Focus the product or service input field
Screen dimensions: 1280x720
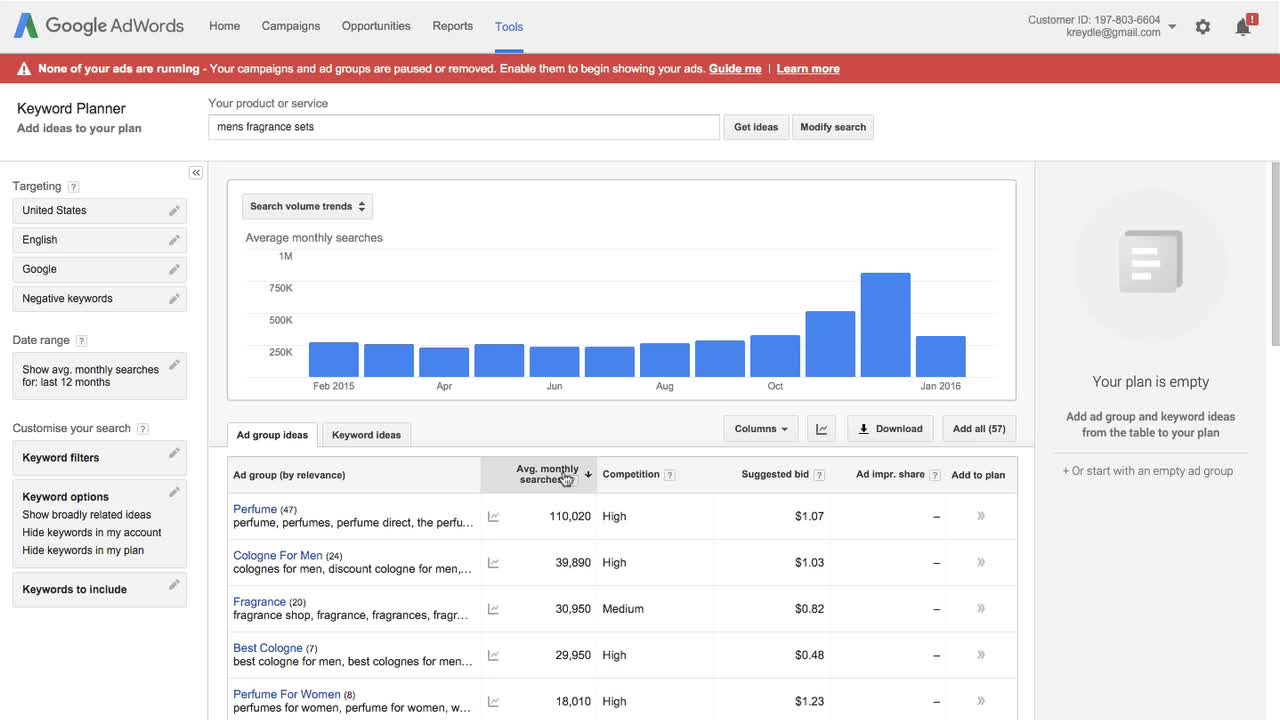[x=464, y=127]
